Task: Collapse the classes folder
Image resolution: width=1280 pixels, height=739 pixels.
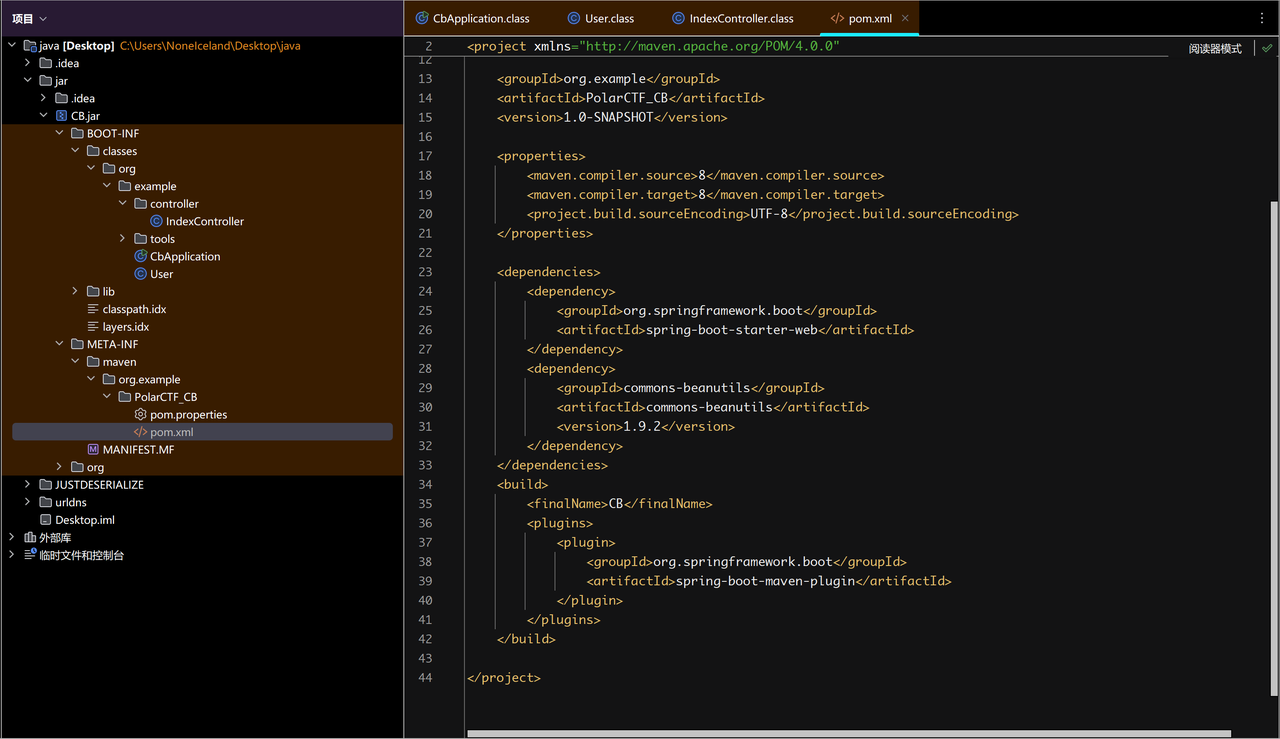Action: (76, 151)
